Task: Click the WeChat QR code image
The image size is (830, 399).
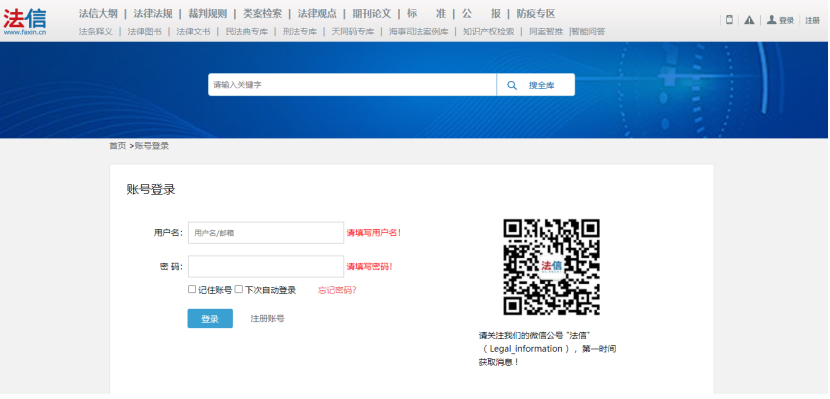Action: pyautogui.click(x=551, y=267)
